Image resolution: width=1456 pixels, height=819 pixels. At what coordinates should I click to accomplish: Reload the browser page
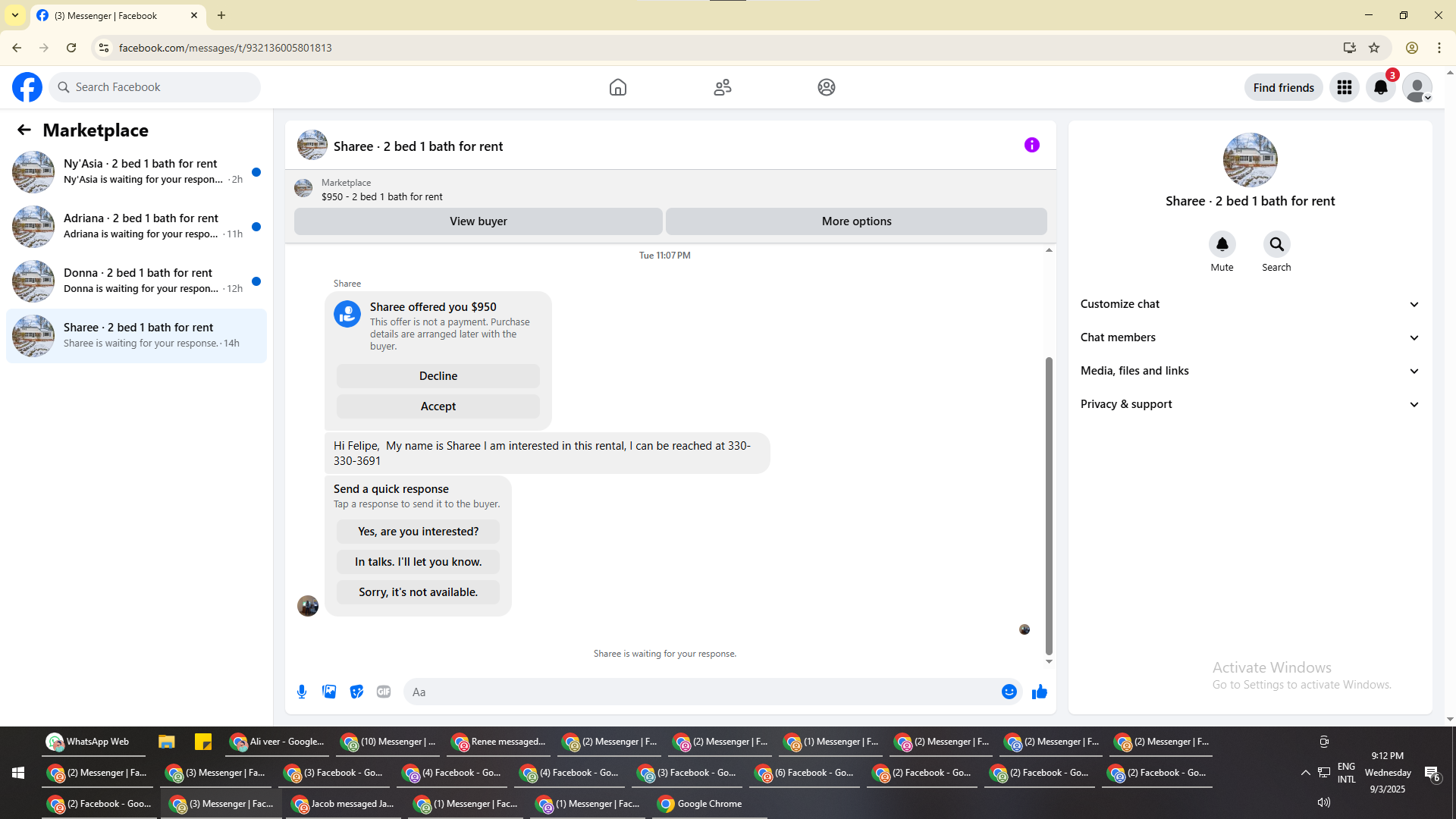point(71,48)
